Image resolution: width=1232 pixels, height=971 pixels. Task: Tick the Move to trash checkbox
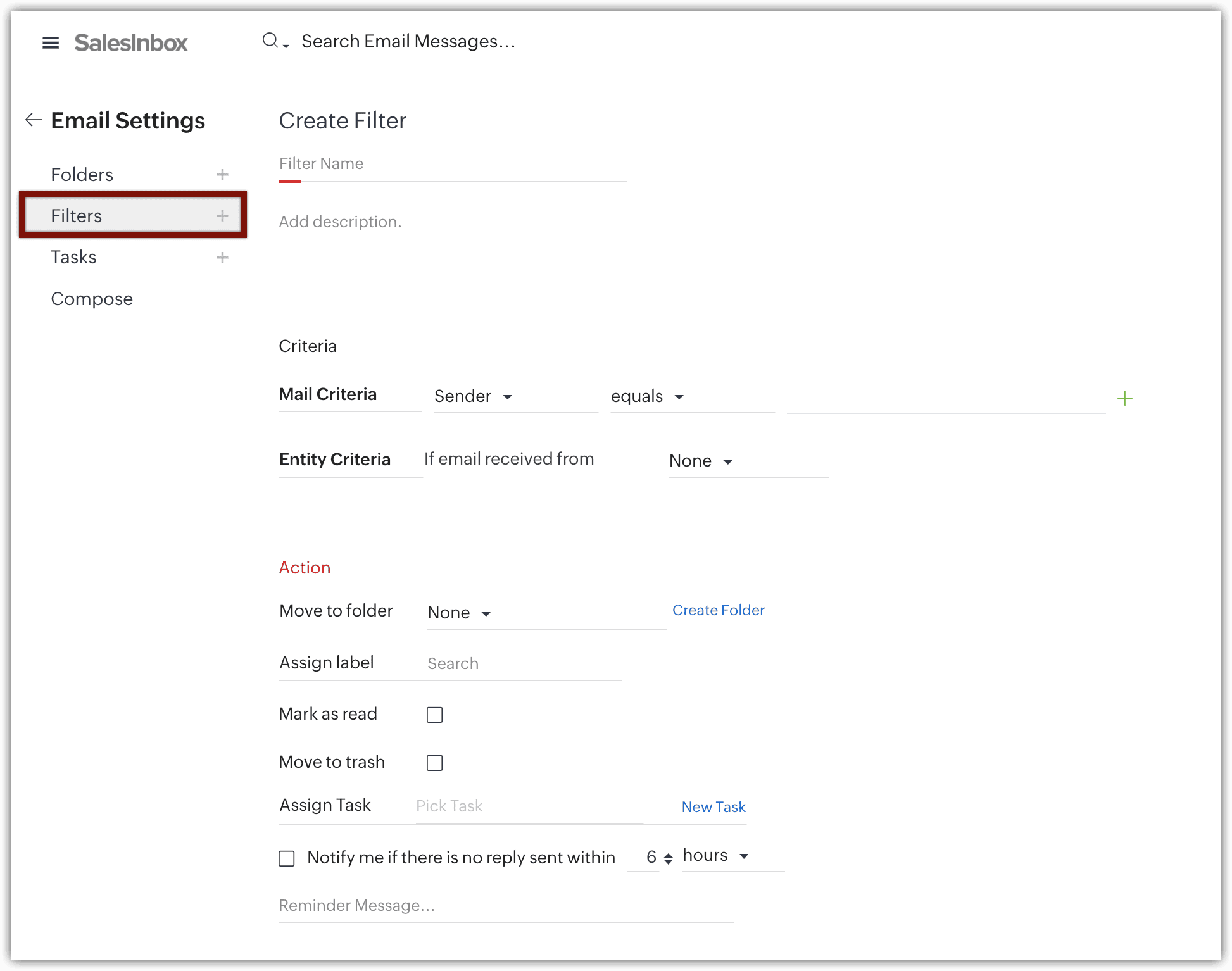[x=434, y=763]
